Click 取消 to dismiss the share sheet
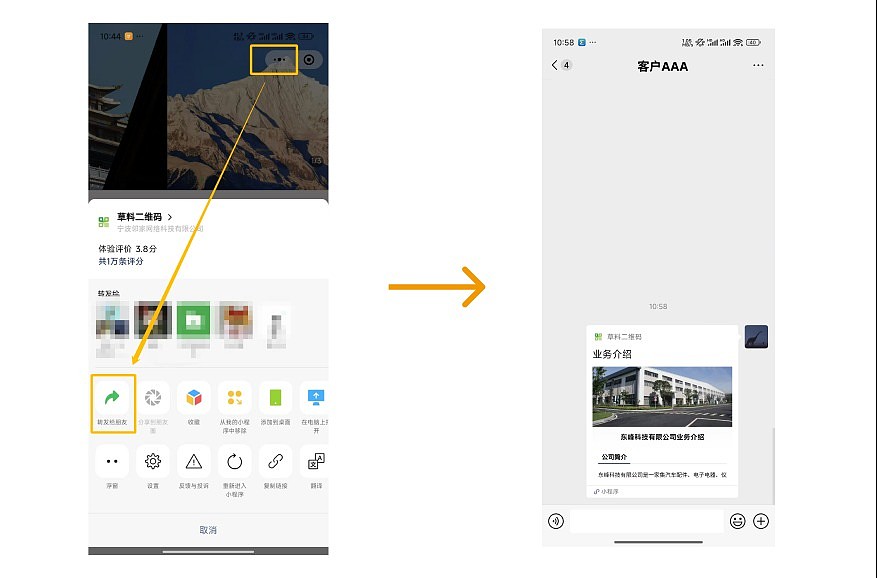 208,530
